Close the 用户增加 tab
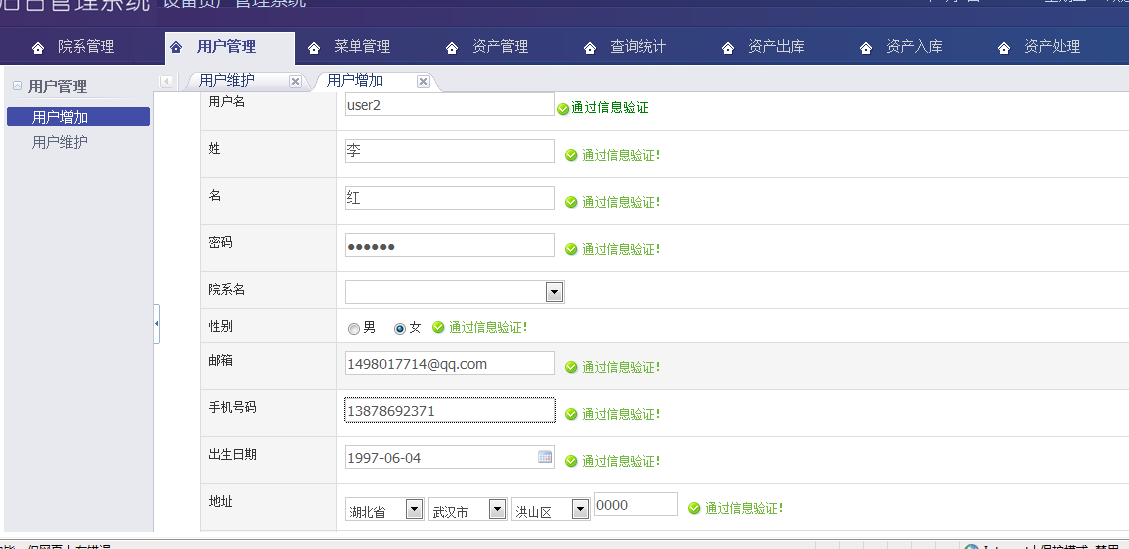This screenshot has width=1129, height=549. (423, 81)
